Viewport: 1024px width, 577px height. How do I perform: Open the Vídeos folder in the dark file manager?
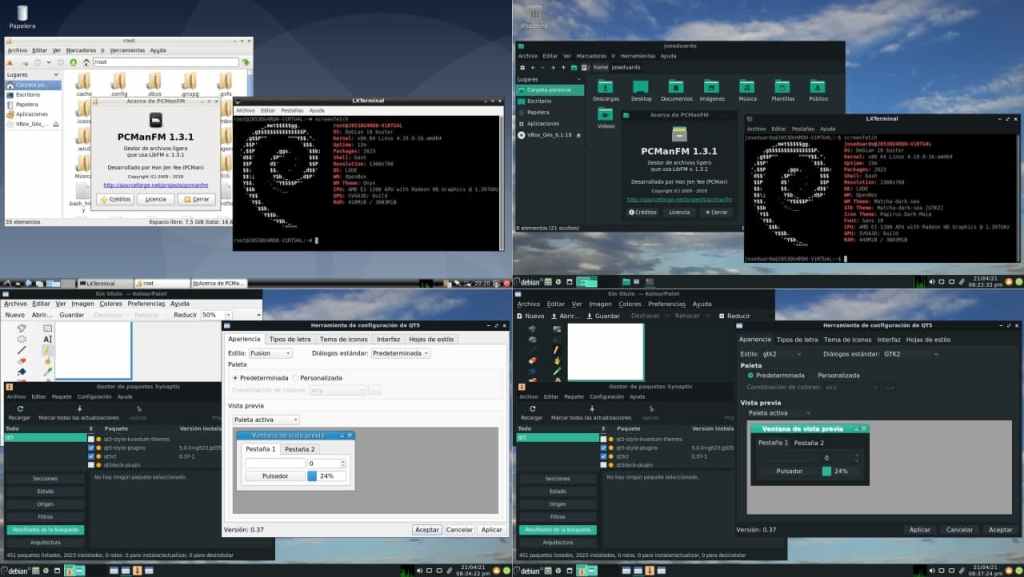tap(606, 119)
